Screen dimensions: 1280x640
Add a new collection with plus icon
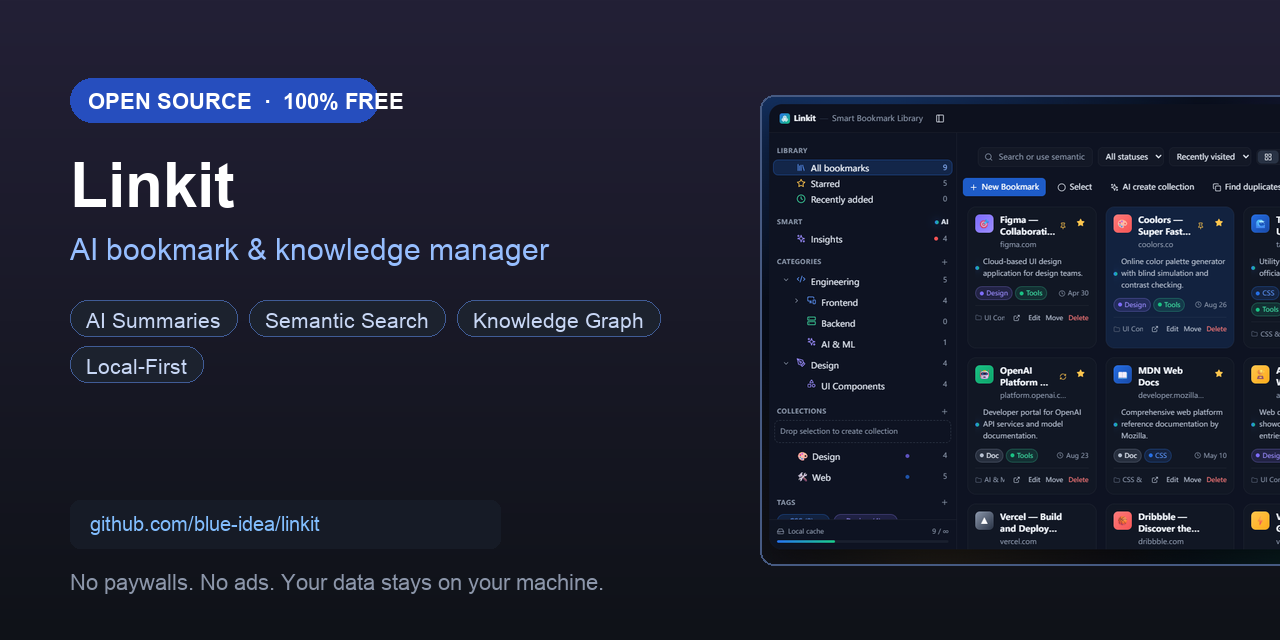944,411
